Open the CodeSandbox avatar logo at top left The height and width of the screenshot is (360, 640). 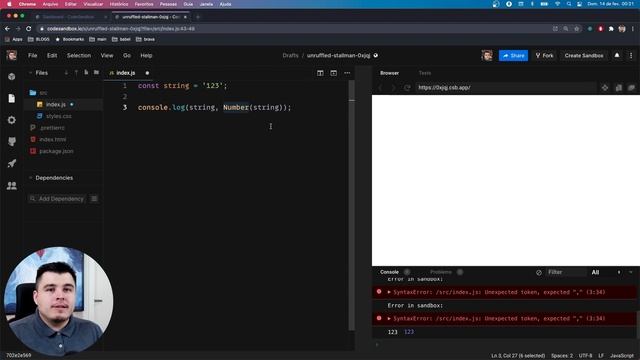point(11,55)
